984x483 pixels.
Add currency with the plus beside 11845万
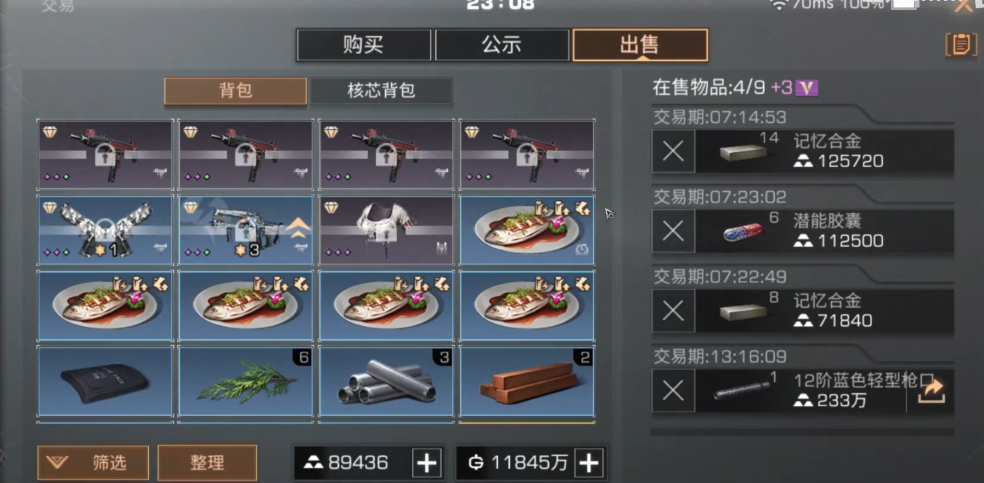589,464
